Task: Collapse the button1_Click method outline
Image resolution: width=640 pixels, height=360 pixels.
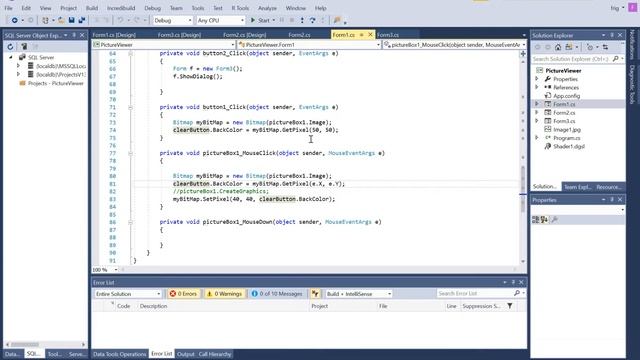Action: pos(130,107)
